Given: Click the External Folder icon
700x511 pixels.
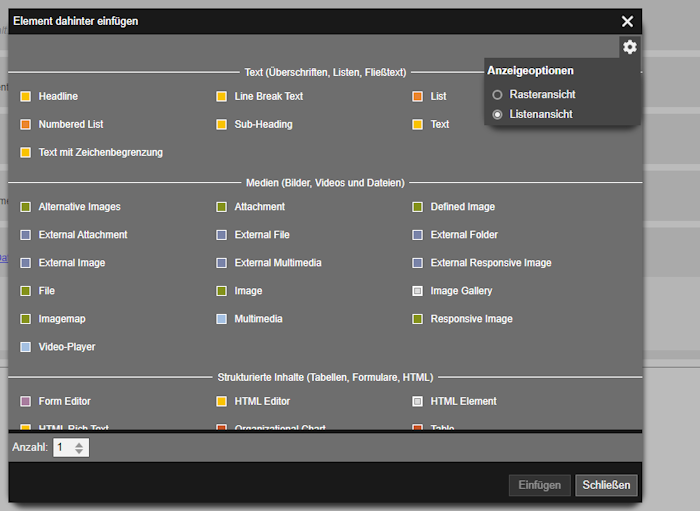Looking at the screenshot, I should pyautogui.click(x=417, y=235).
